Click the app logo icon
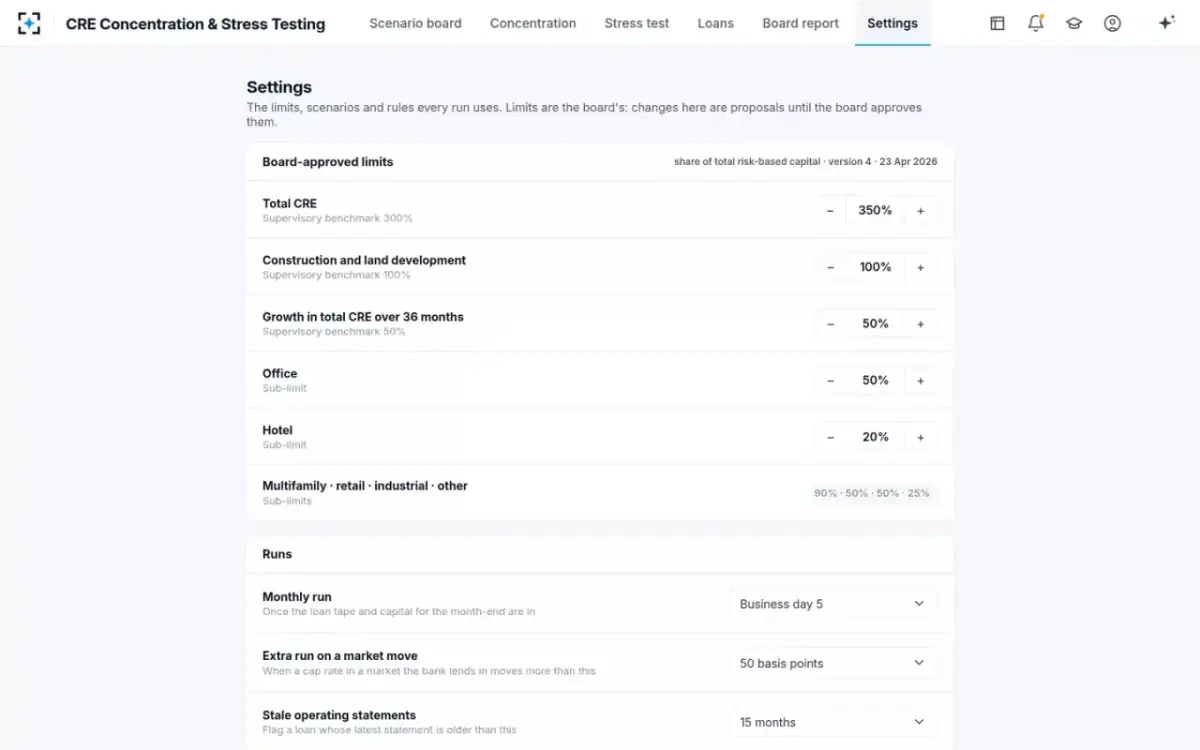This screenshot has height=750, width=1200. pos(29,23)
